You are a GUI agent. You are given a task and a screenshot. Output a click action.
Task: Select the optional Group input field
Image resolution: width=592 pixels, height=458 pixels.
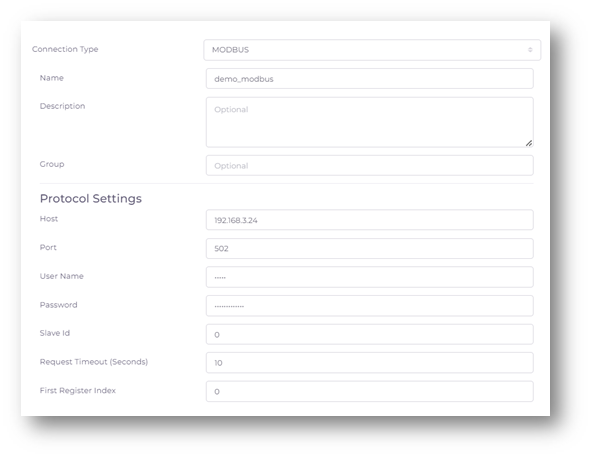[x=370, y=165]
